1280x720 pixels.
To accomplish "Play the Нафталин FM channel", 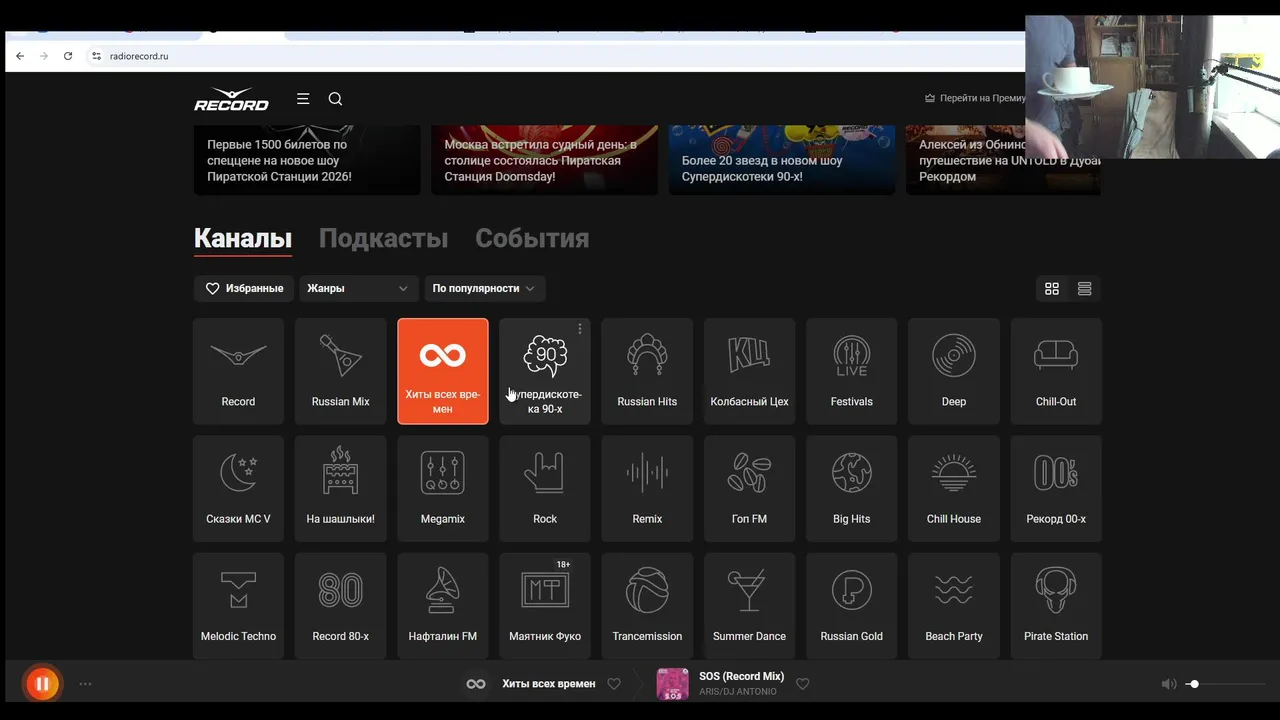I will [443, 605].
